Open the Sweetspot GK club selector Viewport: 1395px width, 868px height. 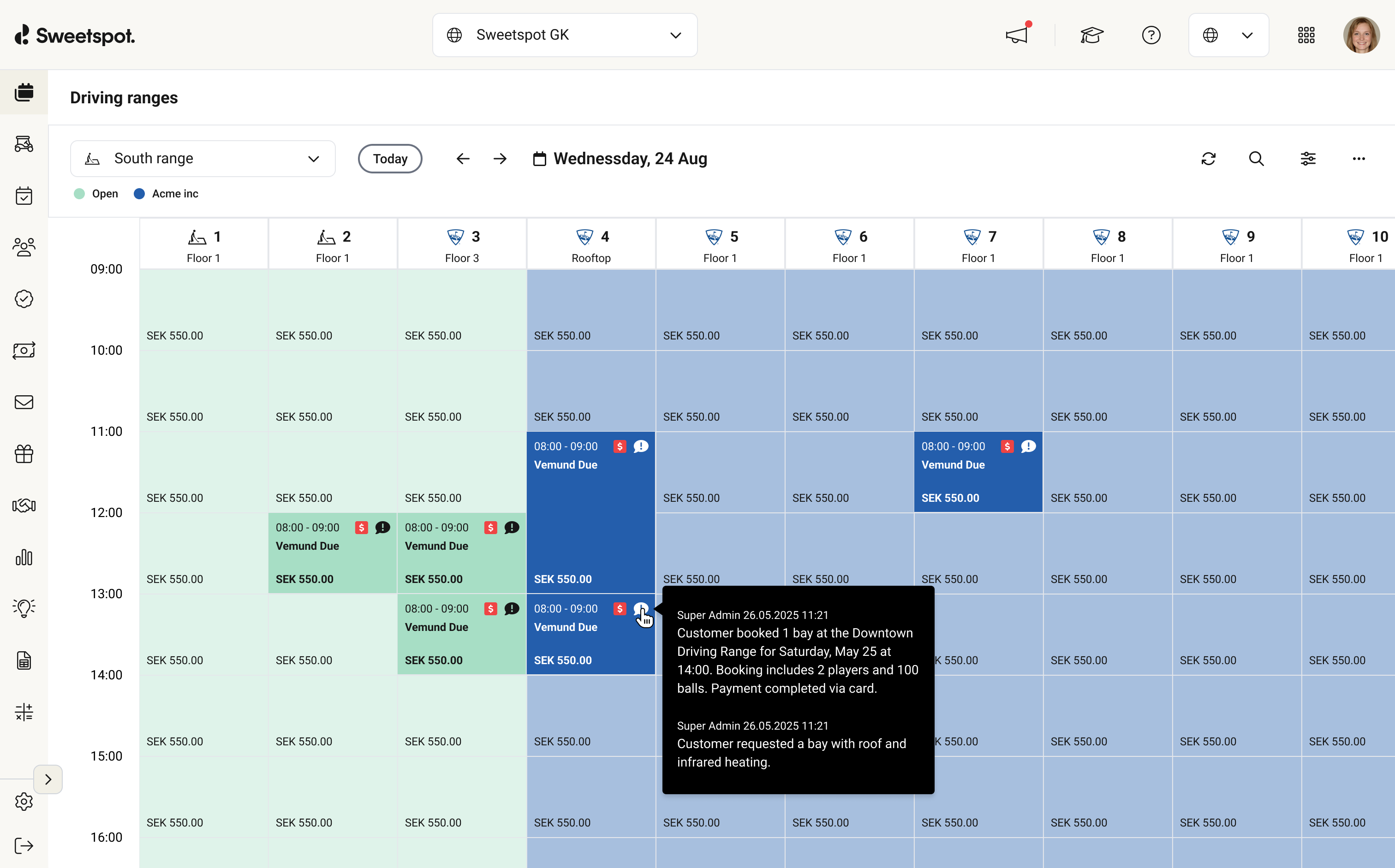[x=565, y=35]
